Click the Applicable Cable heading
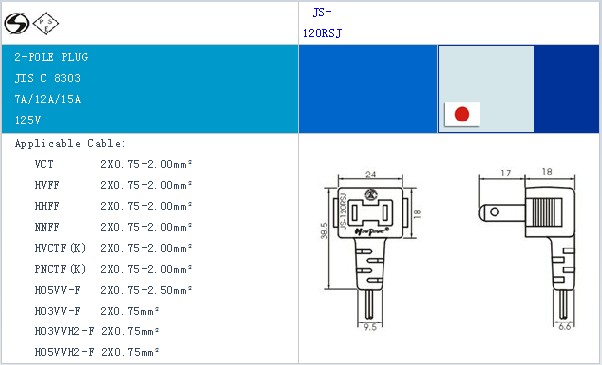This screenshot has height=365, width=602. (70, 144)
